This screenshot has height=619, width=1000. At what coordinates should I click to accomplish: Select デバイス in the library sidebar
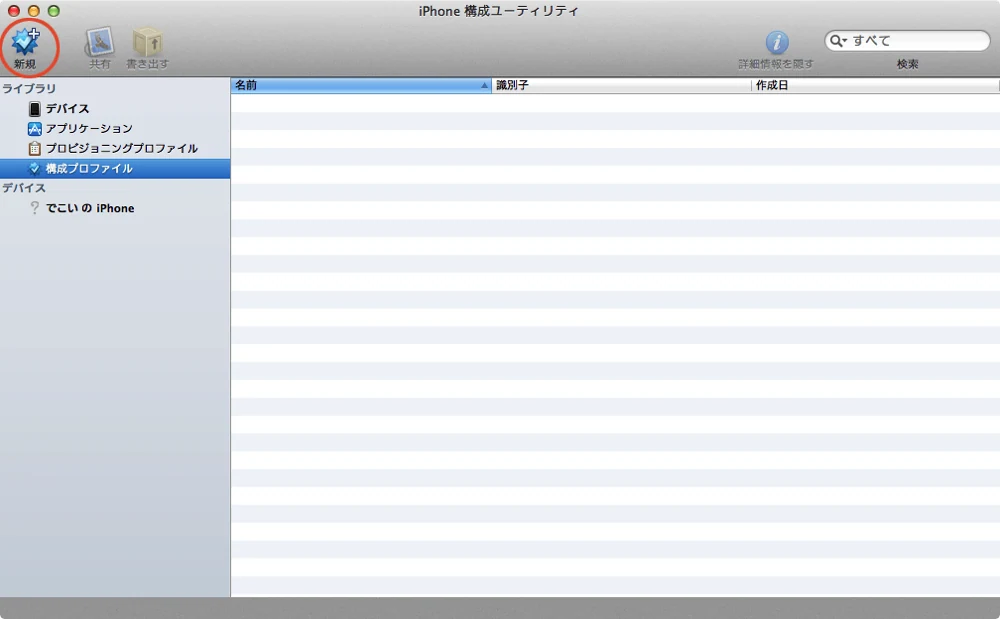click(115, 109)
